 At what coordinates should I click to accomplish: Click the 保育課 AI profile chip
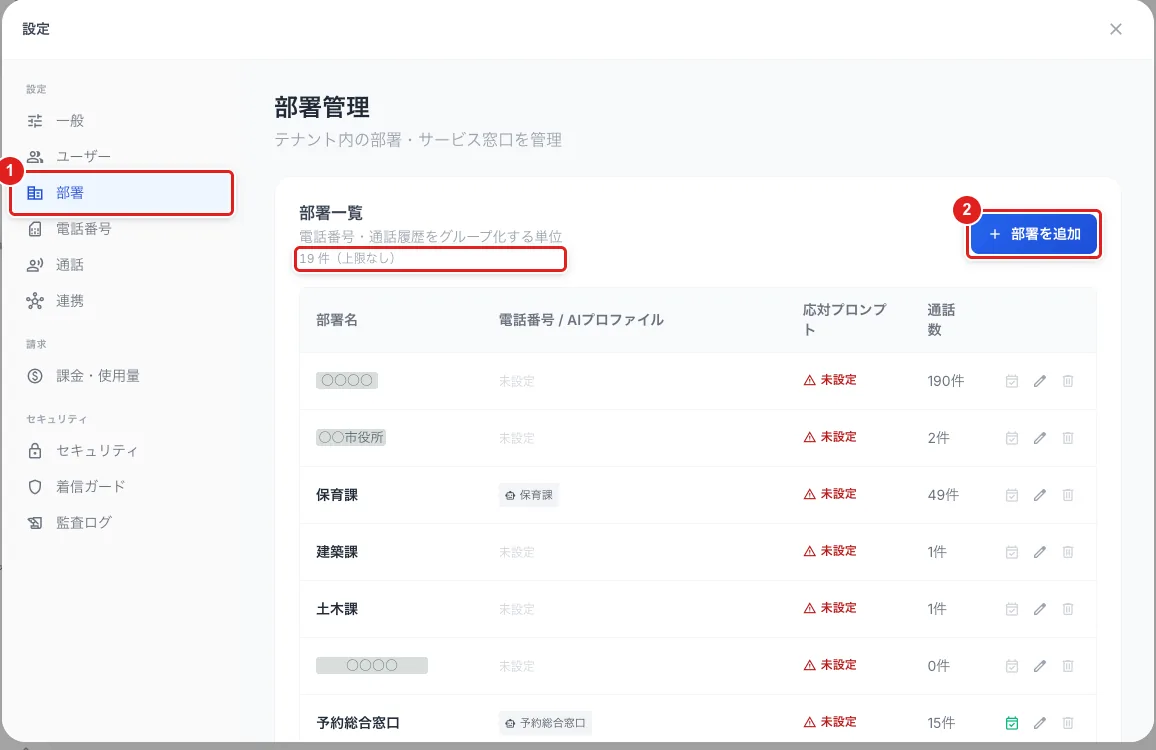(x=529, y=495)
